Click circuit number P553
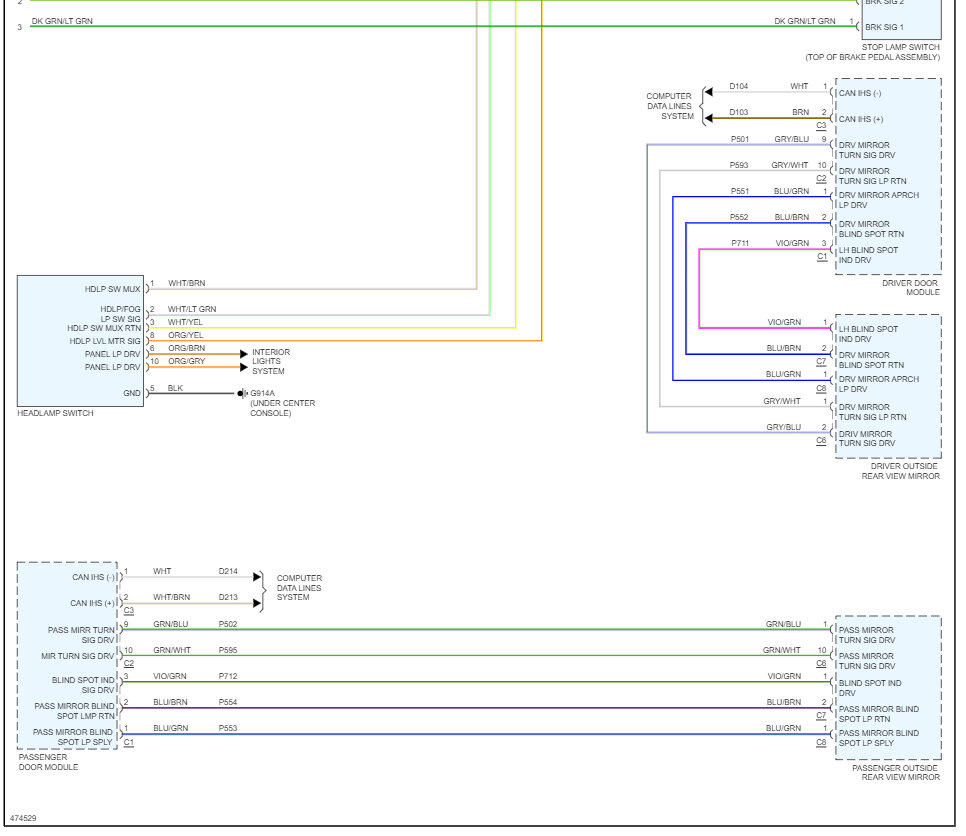The width and height of the screenshot is (966, 836). pos(228,728)
